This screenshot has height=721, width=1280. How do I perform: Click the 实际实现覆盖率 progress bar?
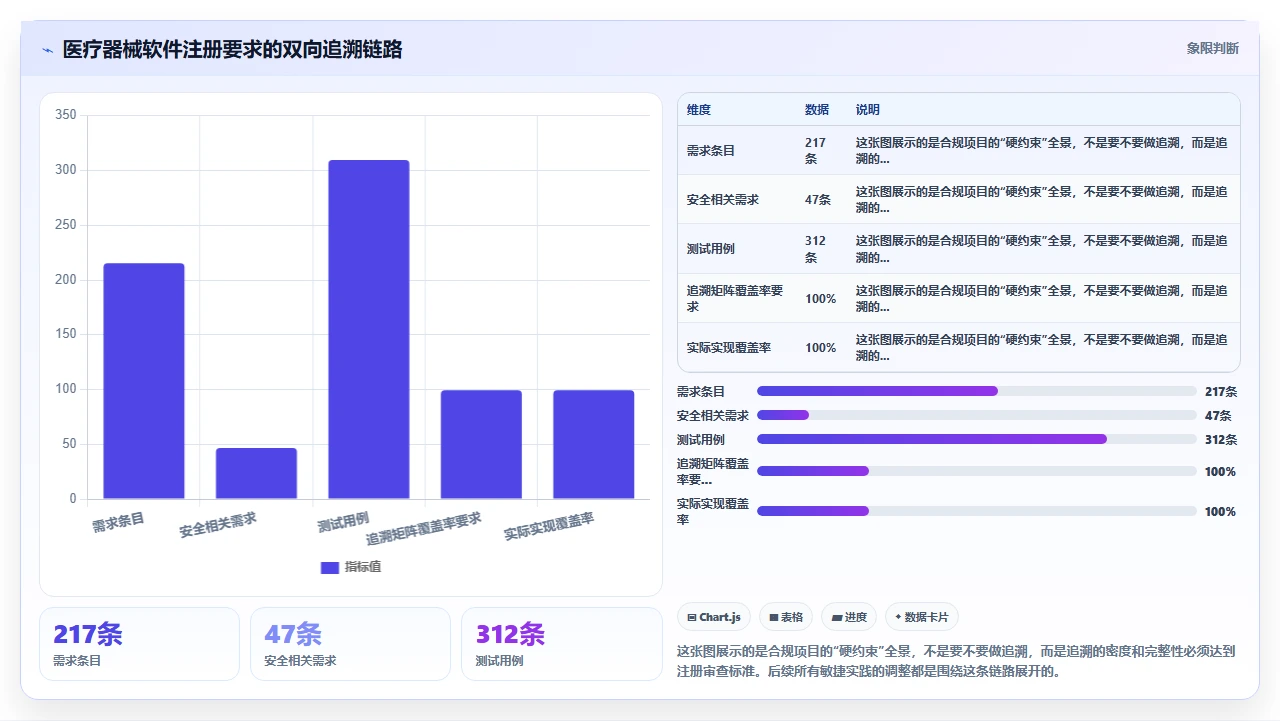point(976,511)
